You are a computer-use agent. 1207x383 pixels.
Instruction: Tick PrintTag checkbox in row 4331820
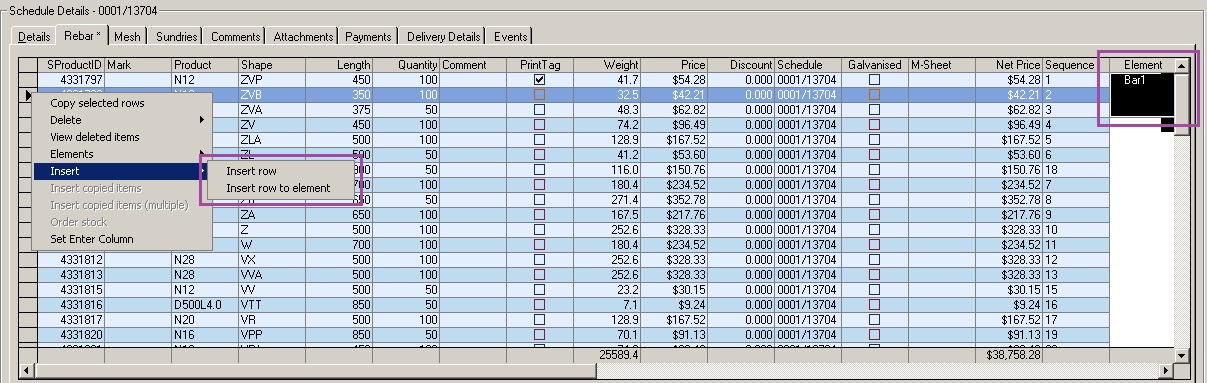(x=540, y=334)
